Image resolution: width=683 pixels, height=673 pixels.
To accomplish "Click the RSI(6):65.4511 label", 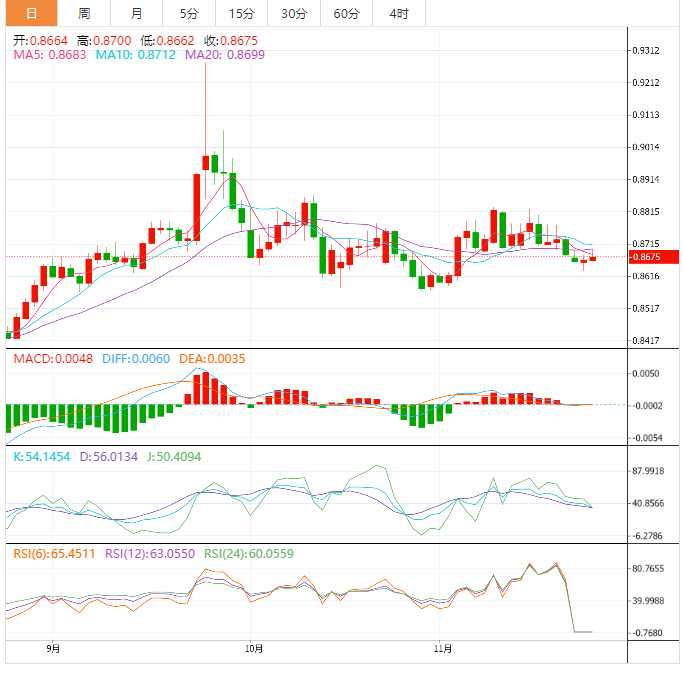I will click(x=54, y=554).
